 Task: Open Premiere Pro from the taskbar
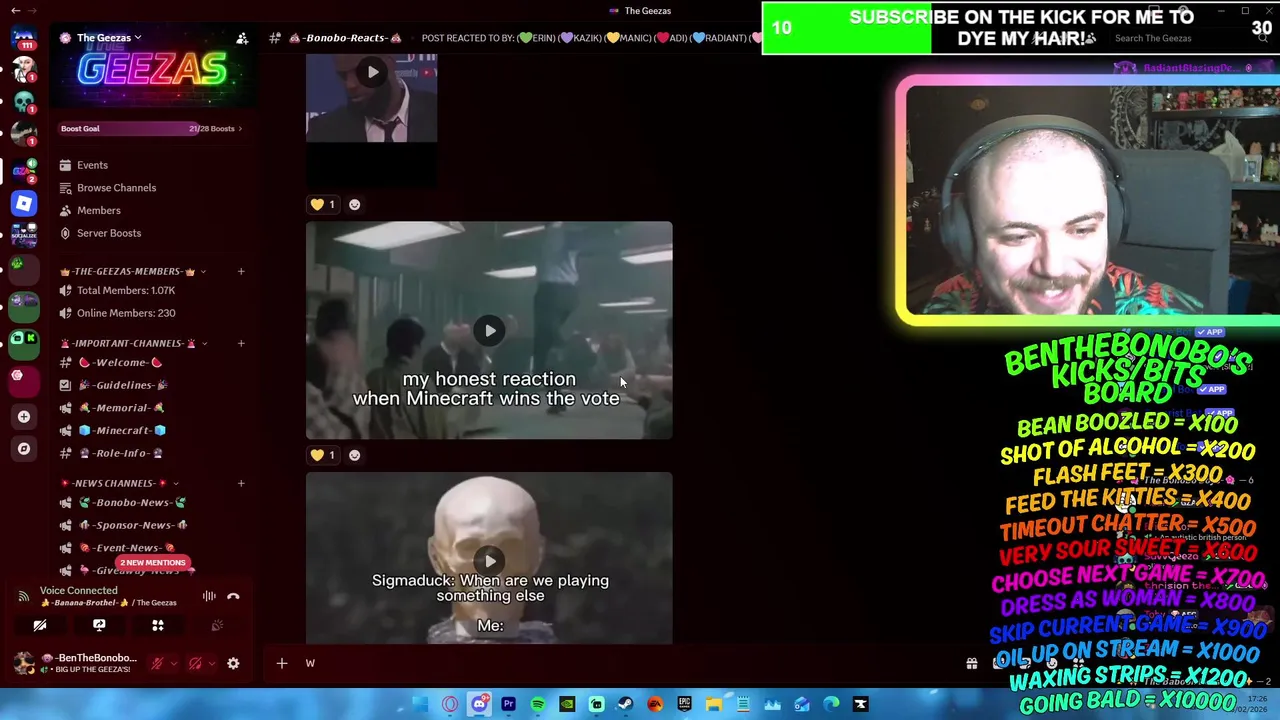click(x=508, y=704)
